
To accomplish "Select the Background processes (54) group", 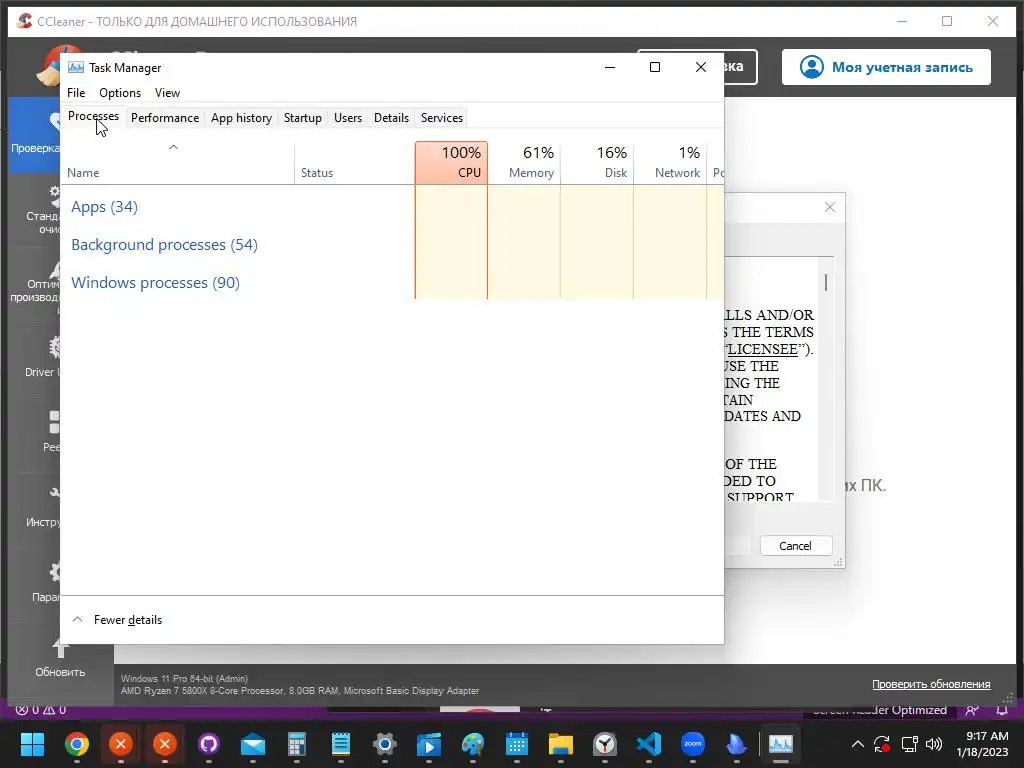I will (165, 245).
